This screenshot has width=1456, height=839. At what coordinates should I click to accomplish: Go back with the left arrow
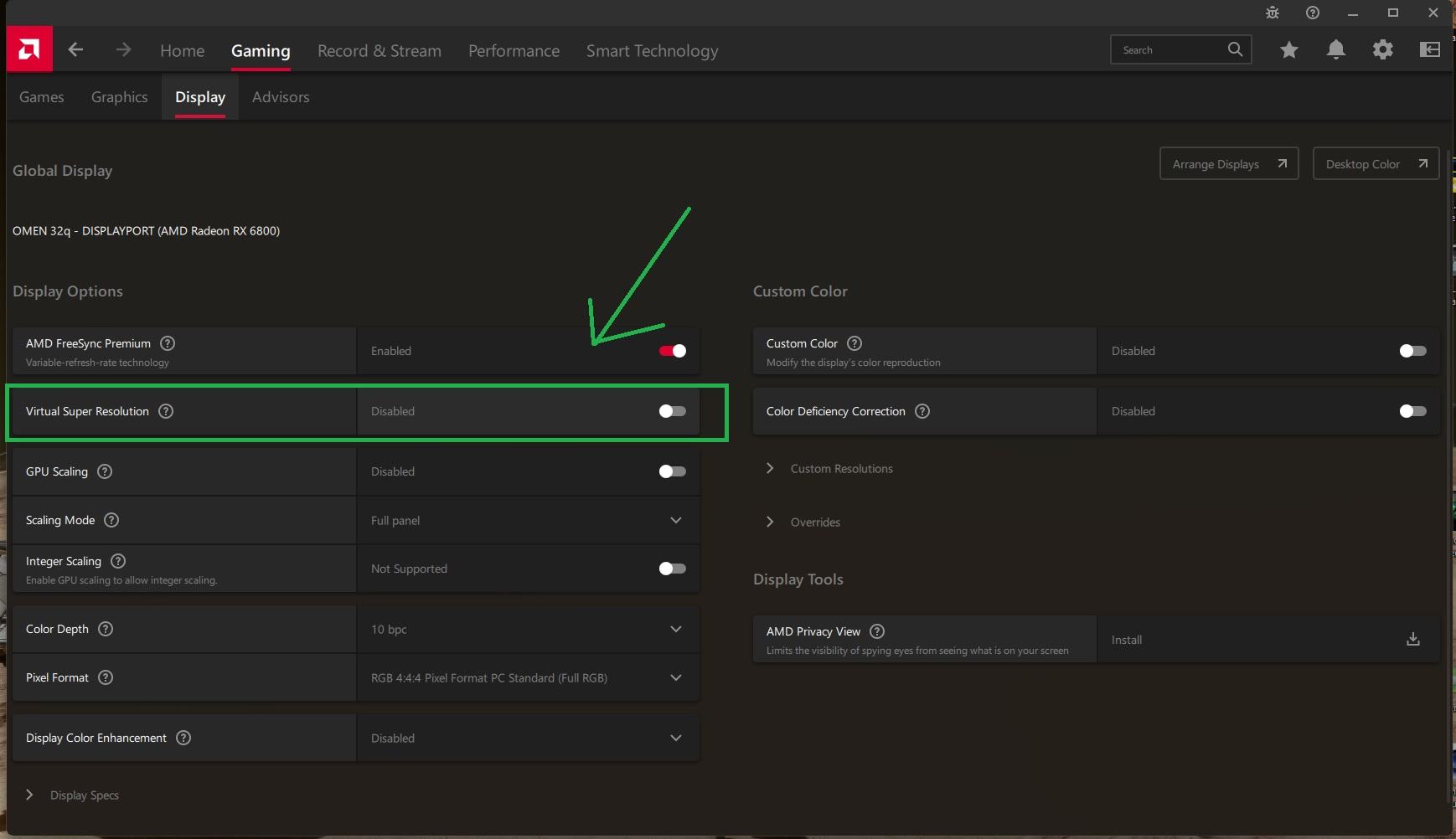(75, 49)
